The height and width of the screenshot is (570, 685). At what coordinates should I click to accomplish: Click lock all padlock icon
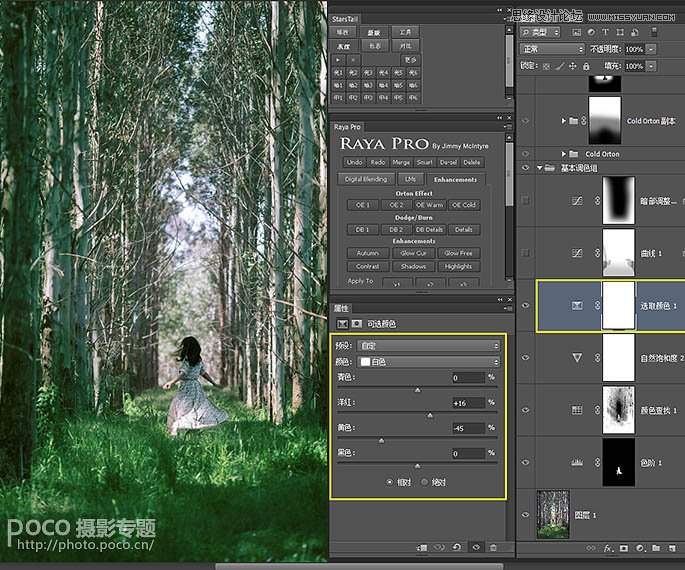586,66
